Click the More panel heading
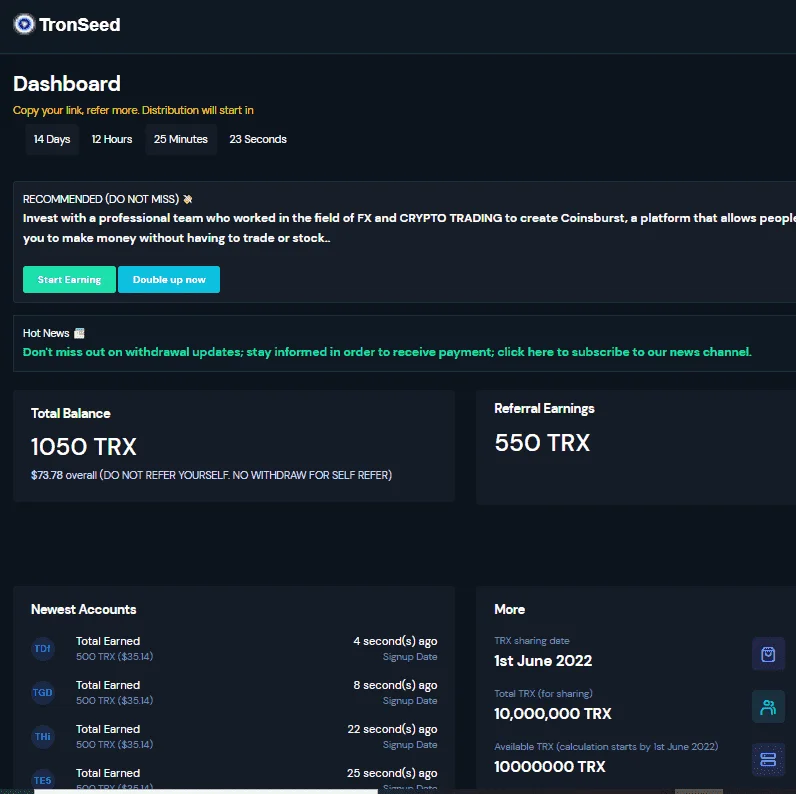Image resolution: width=796 pixels, height=794 pixels. click(x=510, y=609)
